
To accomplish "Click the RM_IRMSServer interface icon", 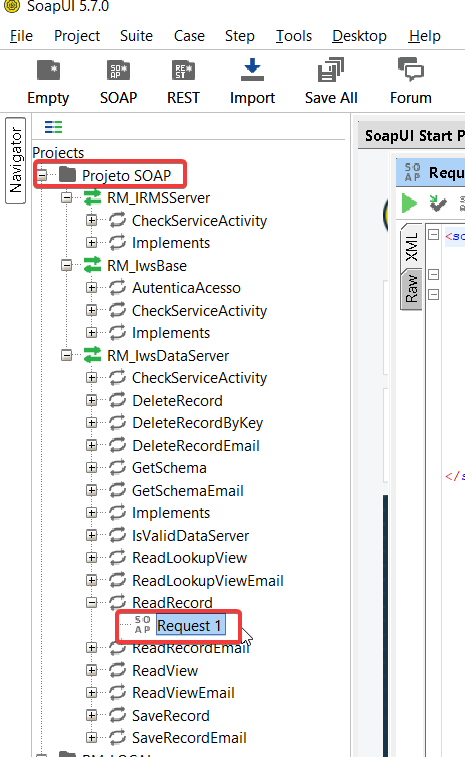I will click(92, 197).
